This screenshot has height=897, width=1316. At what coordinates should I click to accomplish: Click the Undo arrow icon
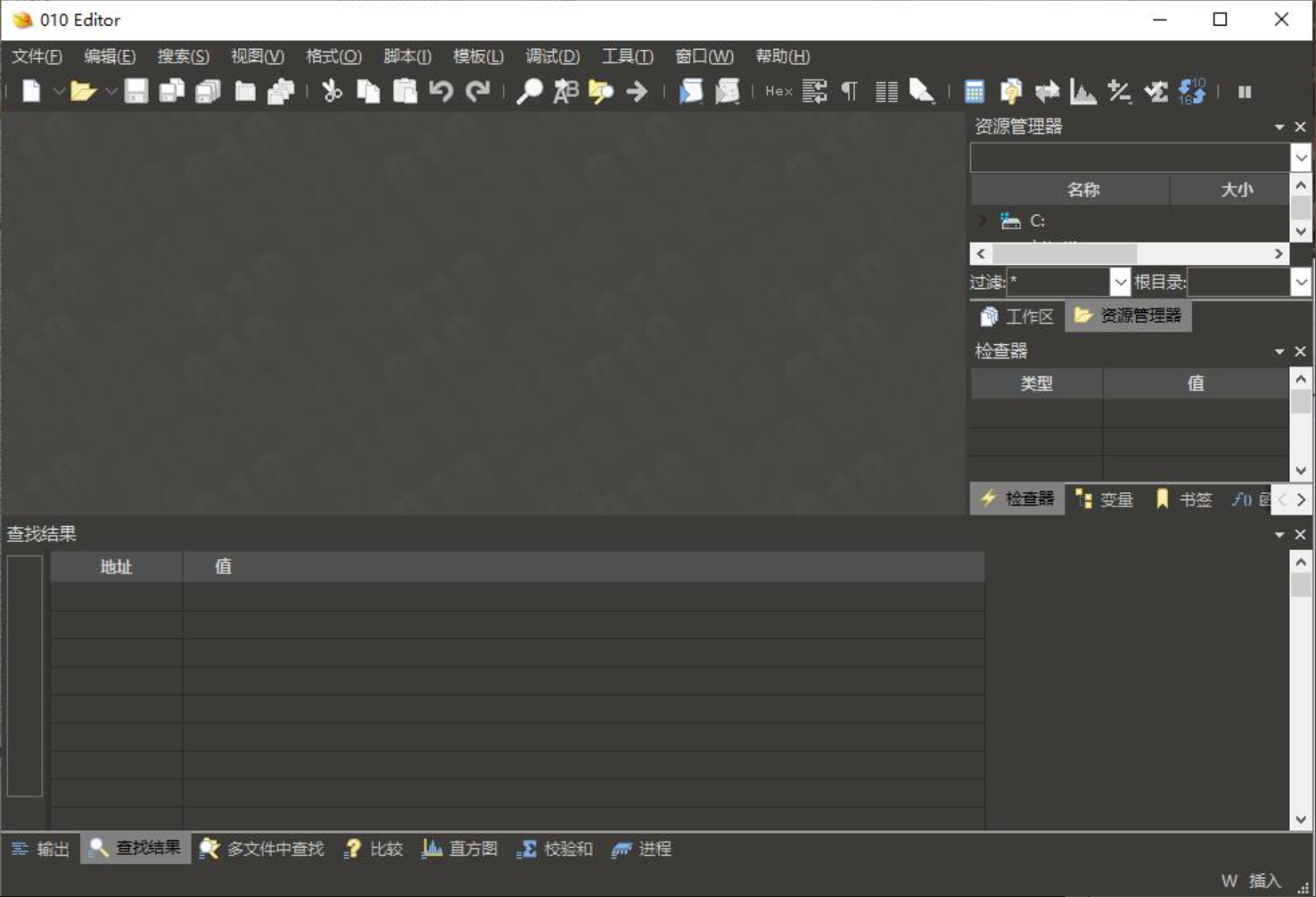pos(440,91)
